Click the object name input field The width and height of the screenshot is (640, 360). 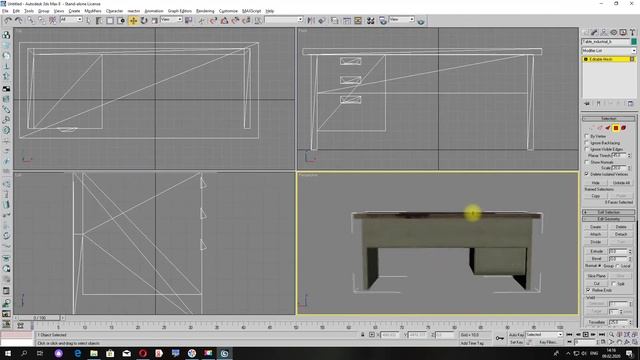pos(606,42)
